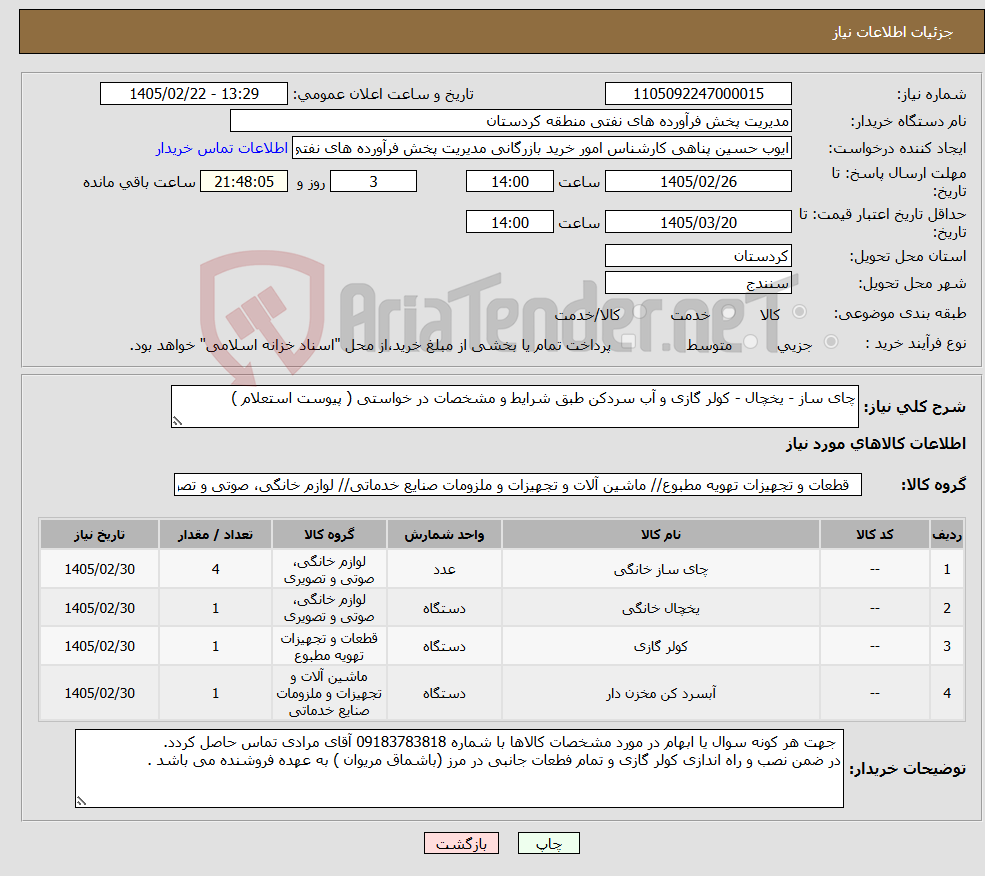The width and height of the screenshot is (985, 876).
Task: Click the resize handle of the description textarea
Action: [177, 421]
